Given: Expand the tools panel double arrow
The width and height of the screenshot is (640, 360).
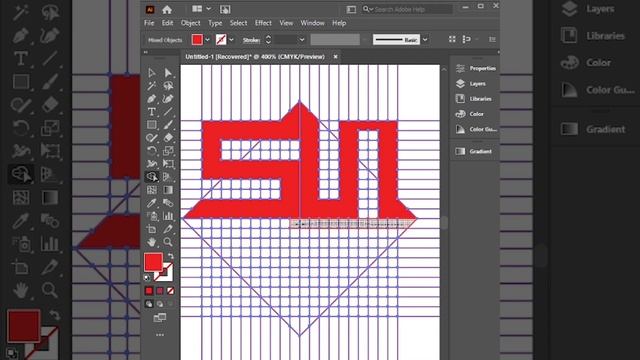Looking at the screenshot, I should pos(146,52).
